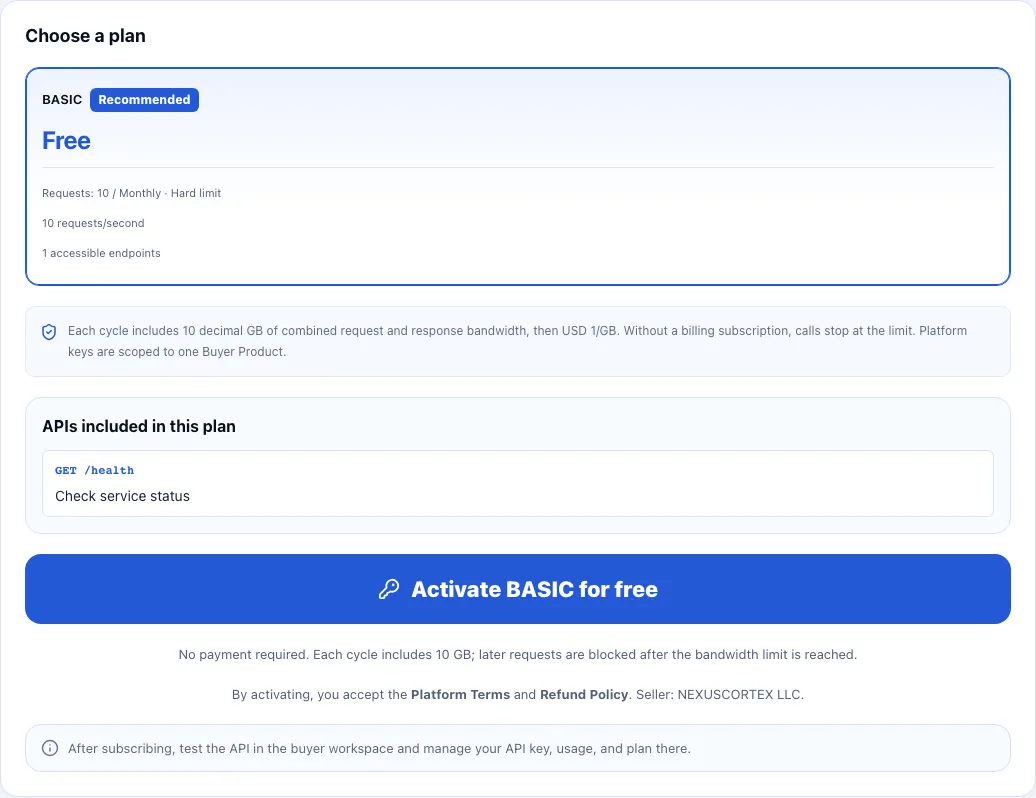1036x798 pixels.
Task: Click the "10 requests/second" line
Action: pos(93,223)
